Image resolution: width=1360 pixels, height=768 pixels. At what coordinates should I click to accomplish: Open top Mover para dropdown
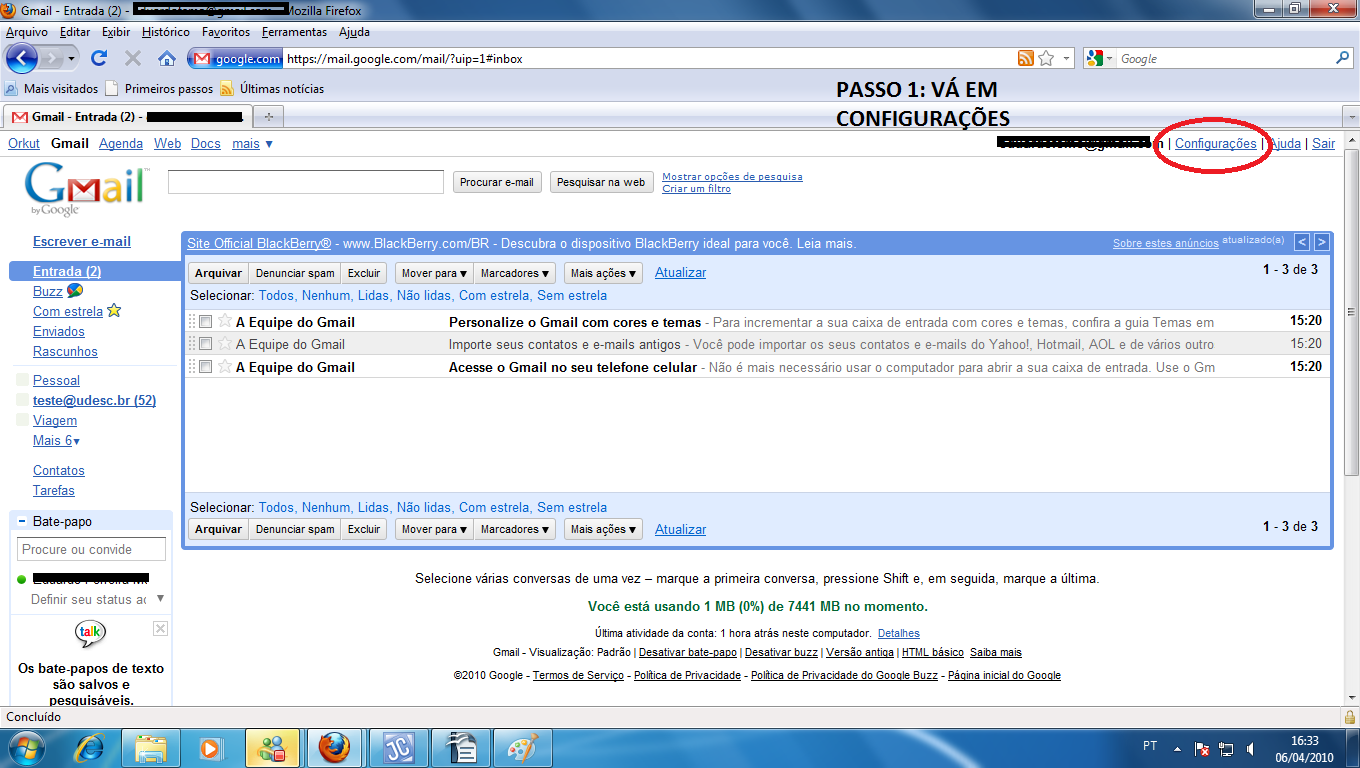point(434,273)
